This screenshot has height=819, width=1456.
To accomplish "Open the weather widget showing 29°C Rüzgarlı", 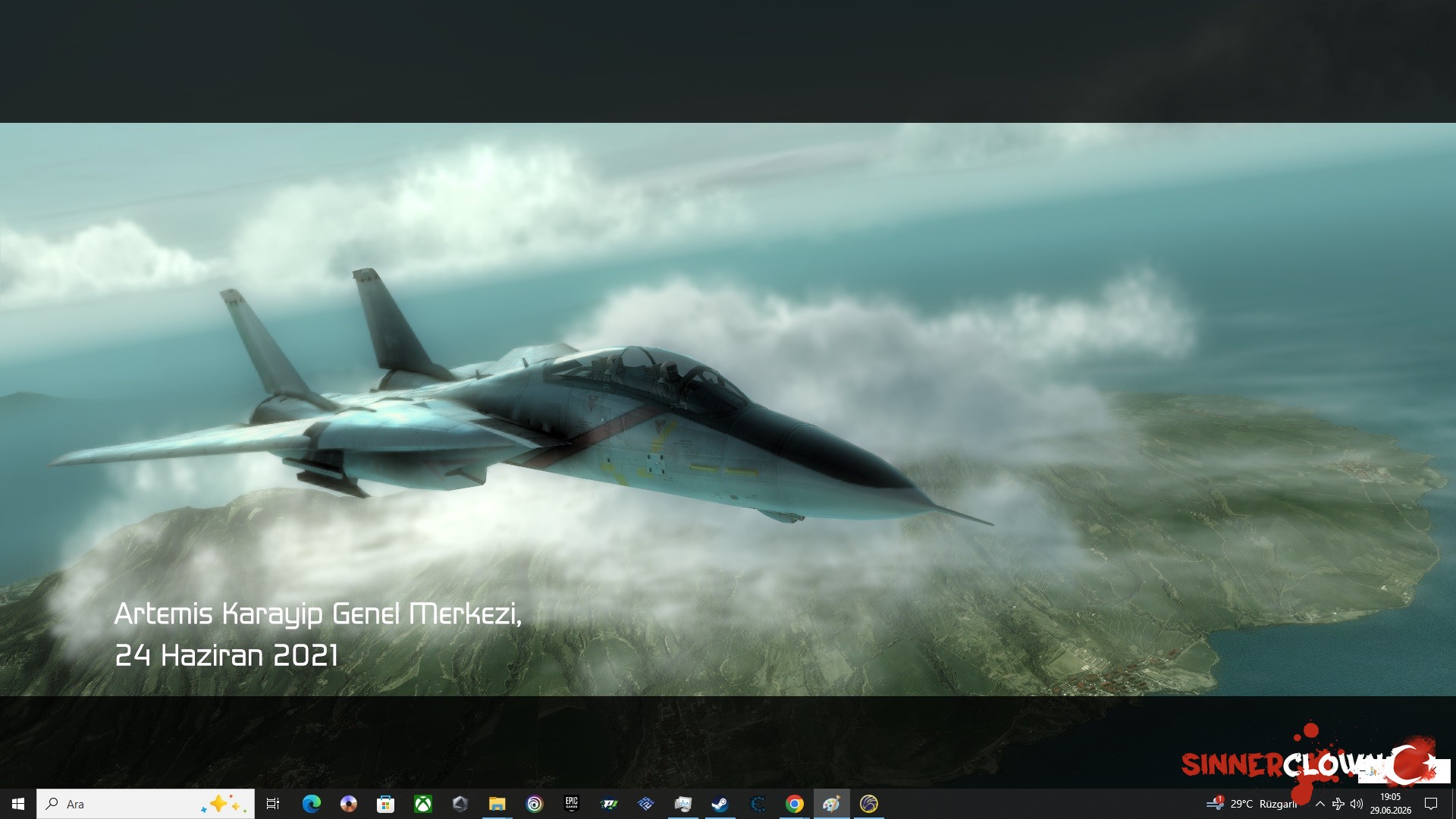I will 1252,804.
